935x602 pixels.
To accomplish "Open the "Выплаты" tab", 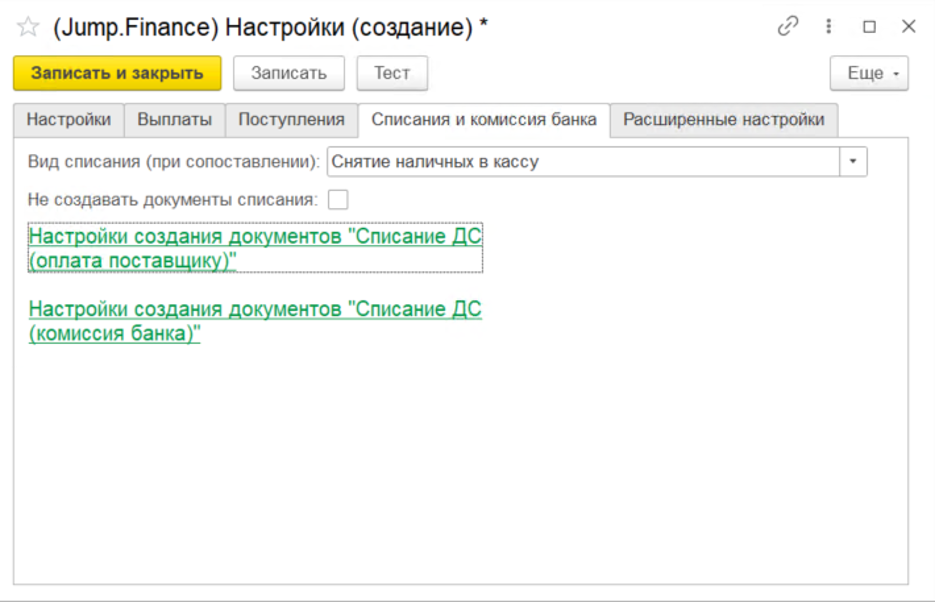I will point(174,120).
